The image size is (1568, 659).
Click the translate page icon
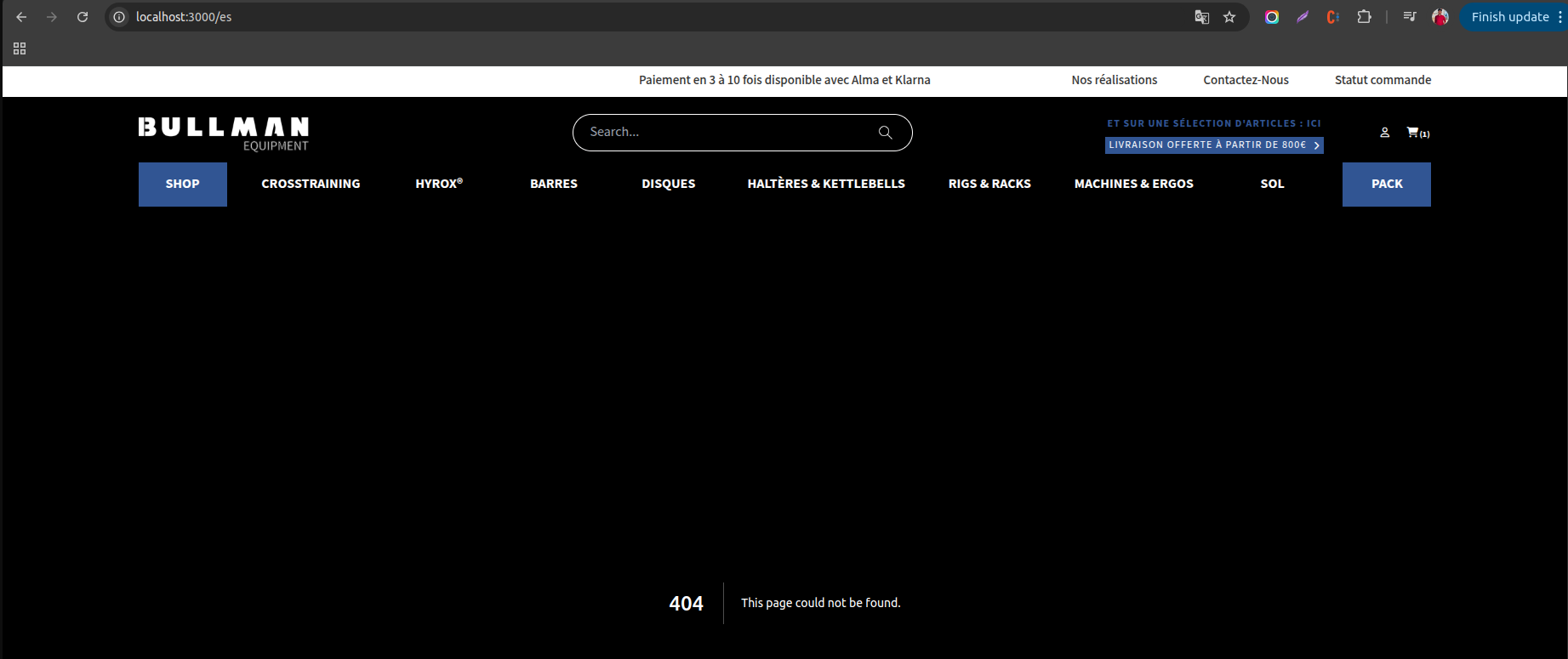(x=1201, y=17)
